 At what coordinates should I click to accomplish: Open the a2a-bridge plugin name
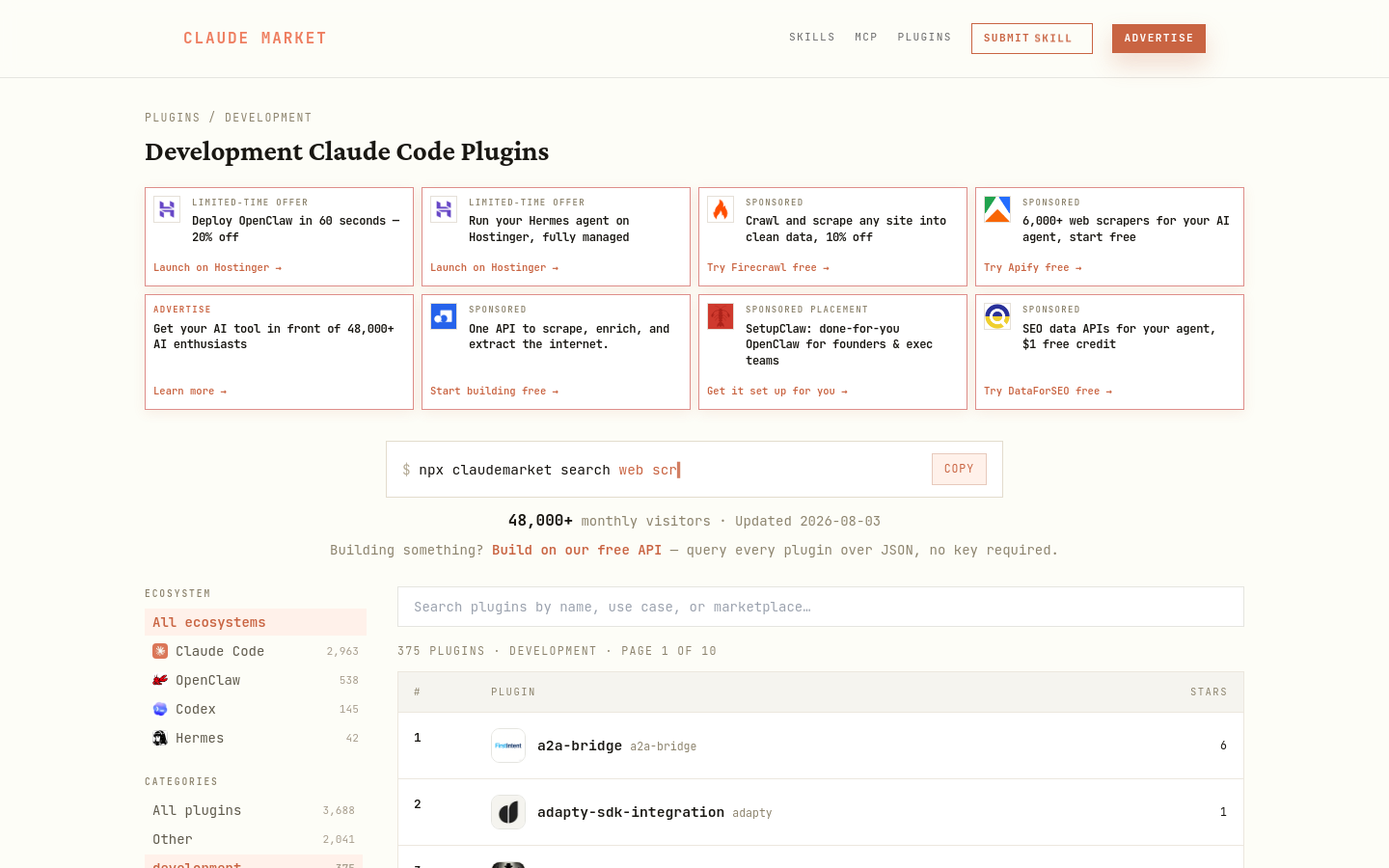[580, 746]
